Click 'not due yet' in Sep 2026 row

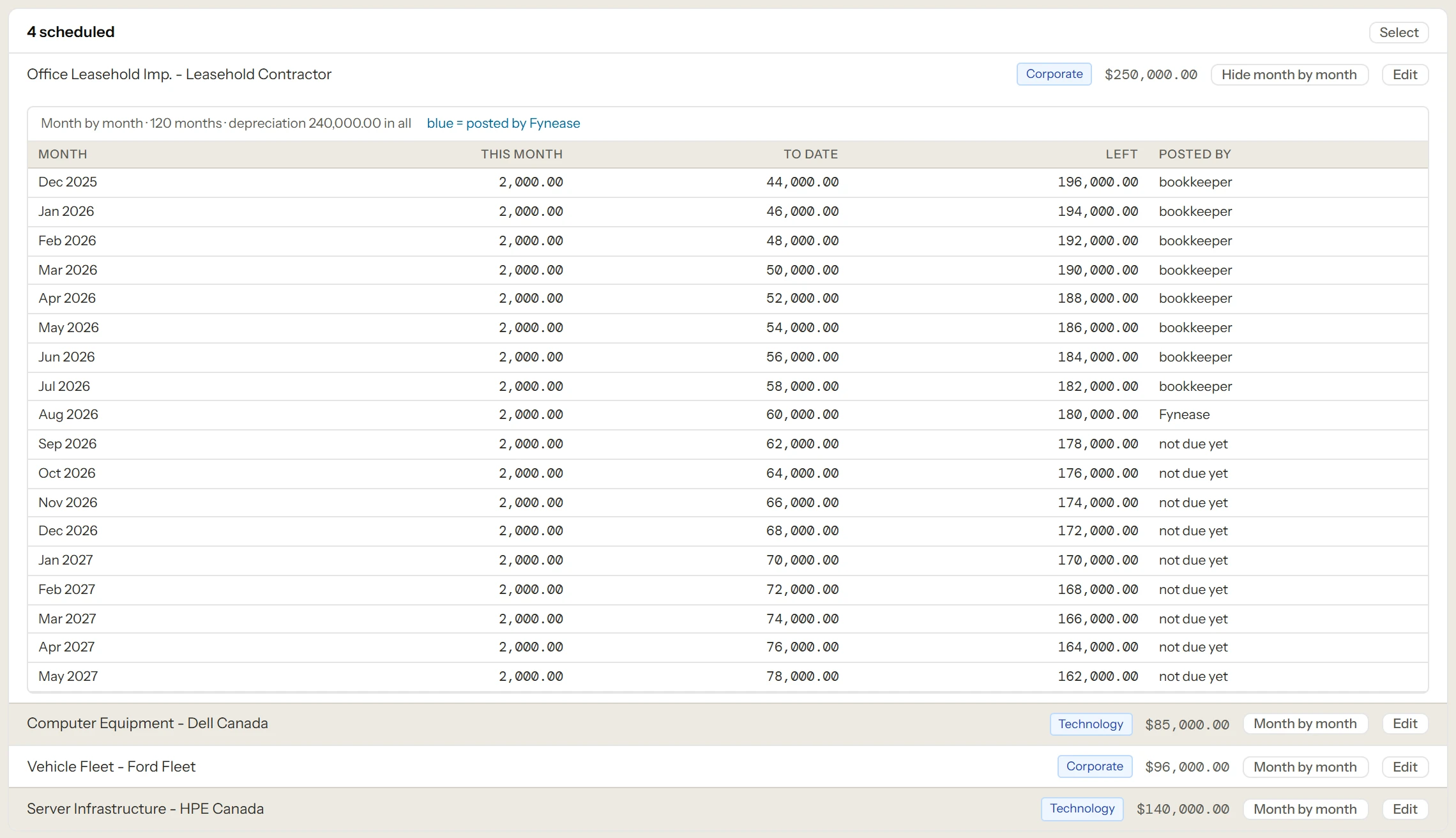[x=1193, y=444]
